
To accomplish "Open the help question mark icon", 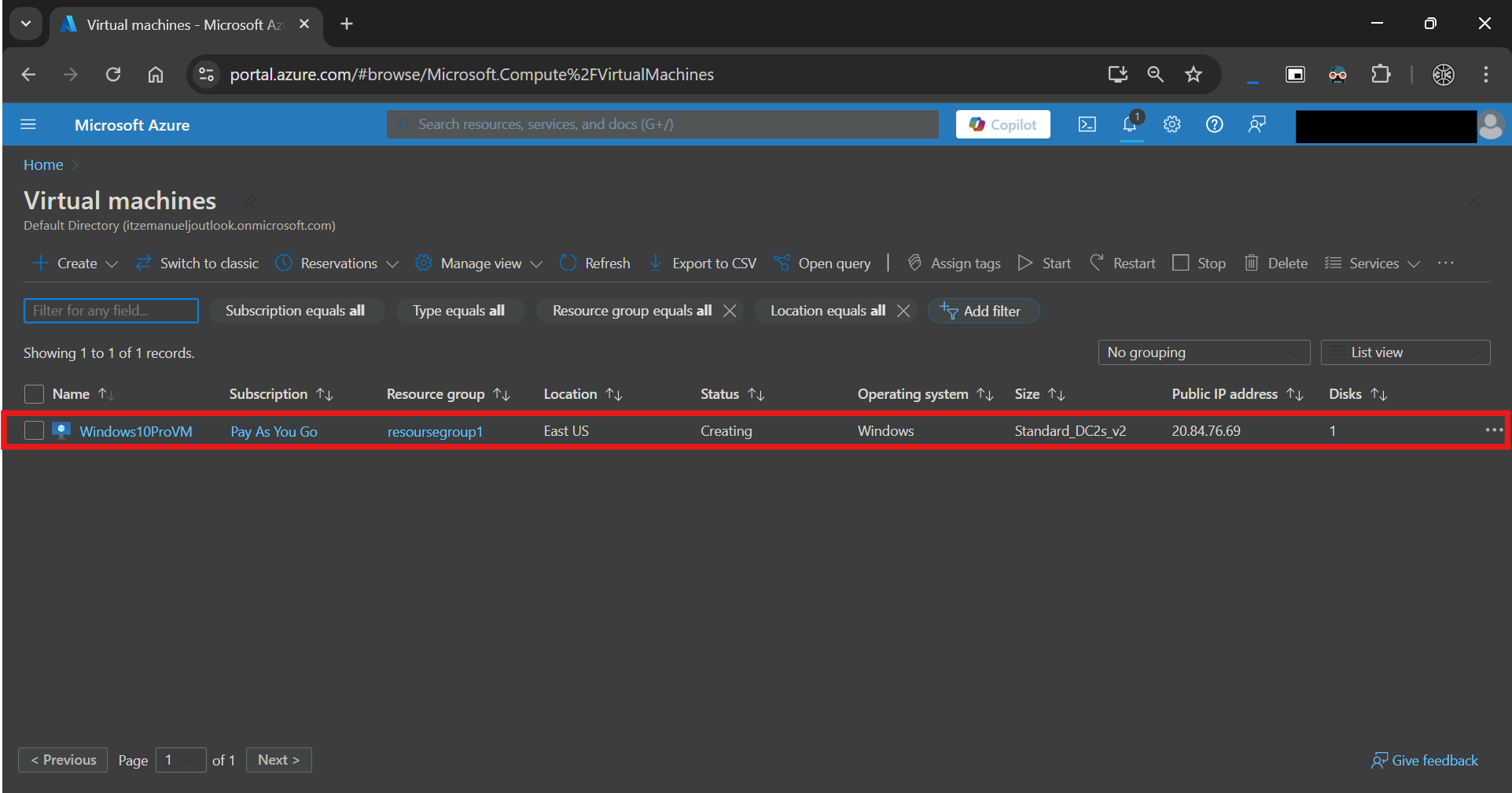I will (1215, 124).
